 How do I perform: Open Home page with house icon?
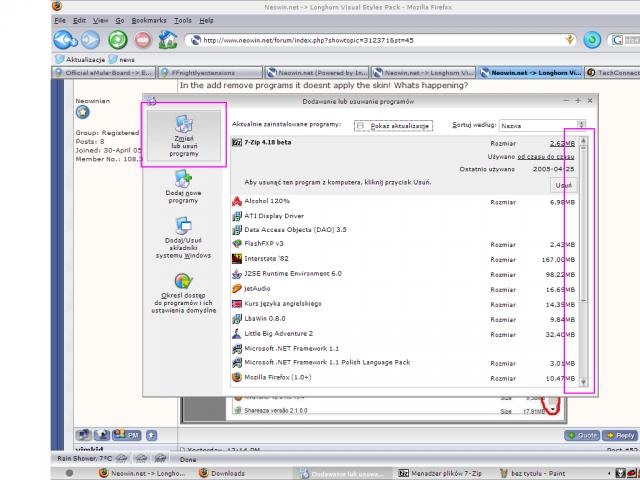click(168, 40)
